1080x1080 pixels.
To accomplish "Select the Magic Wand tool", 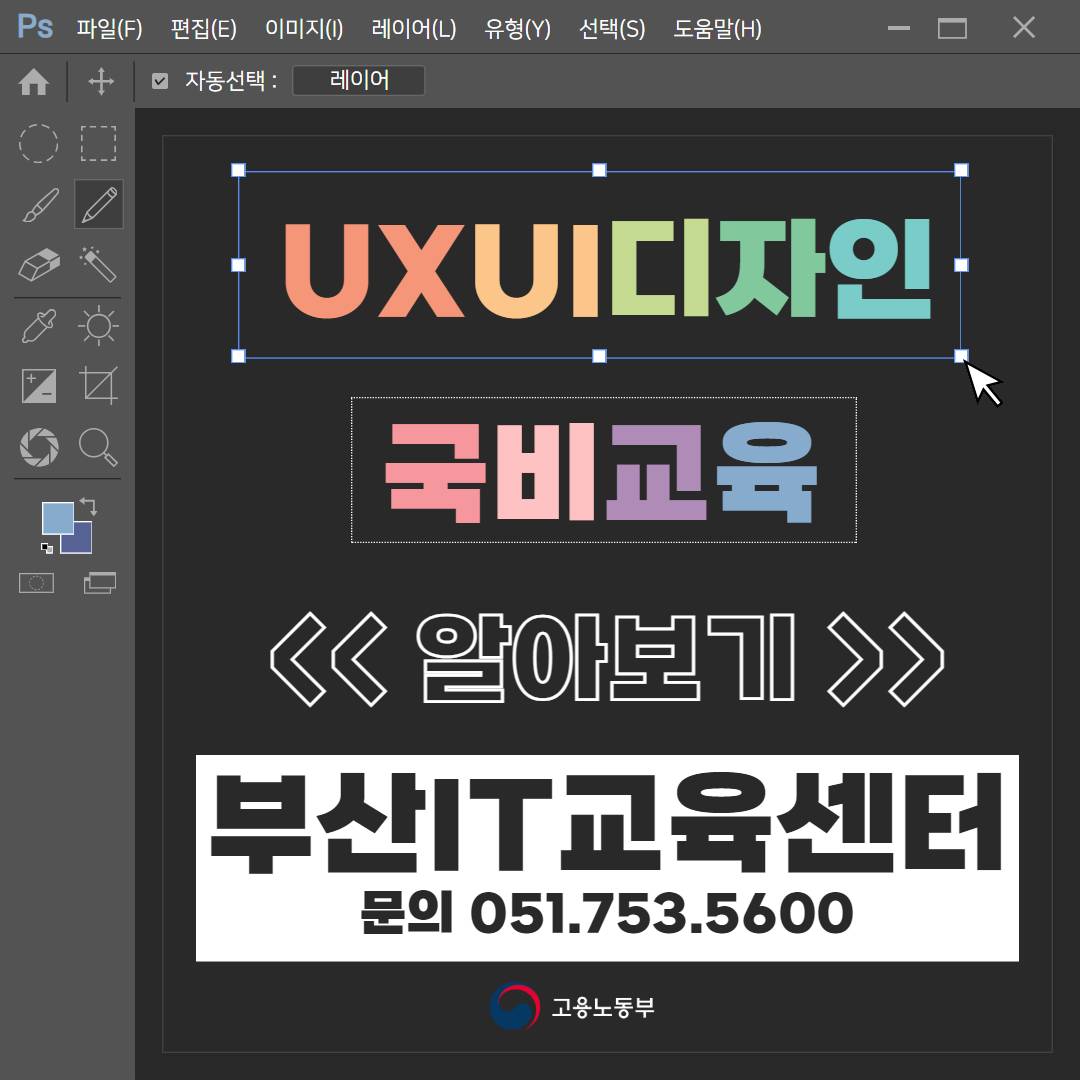I will click(97, 264).
